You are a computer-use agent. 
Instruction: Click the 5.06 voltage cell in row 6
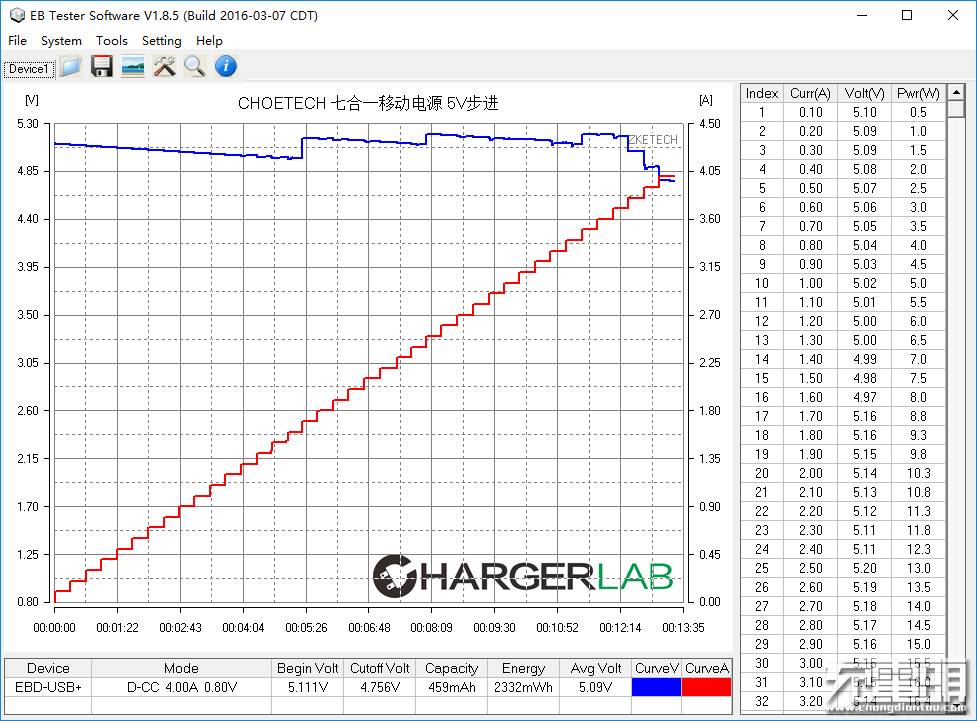864,207
